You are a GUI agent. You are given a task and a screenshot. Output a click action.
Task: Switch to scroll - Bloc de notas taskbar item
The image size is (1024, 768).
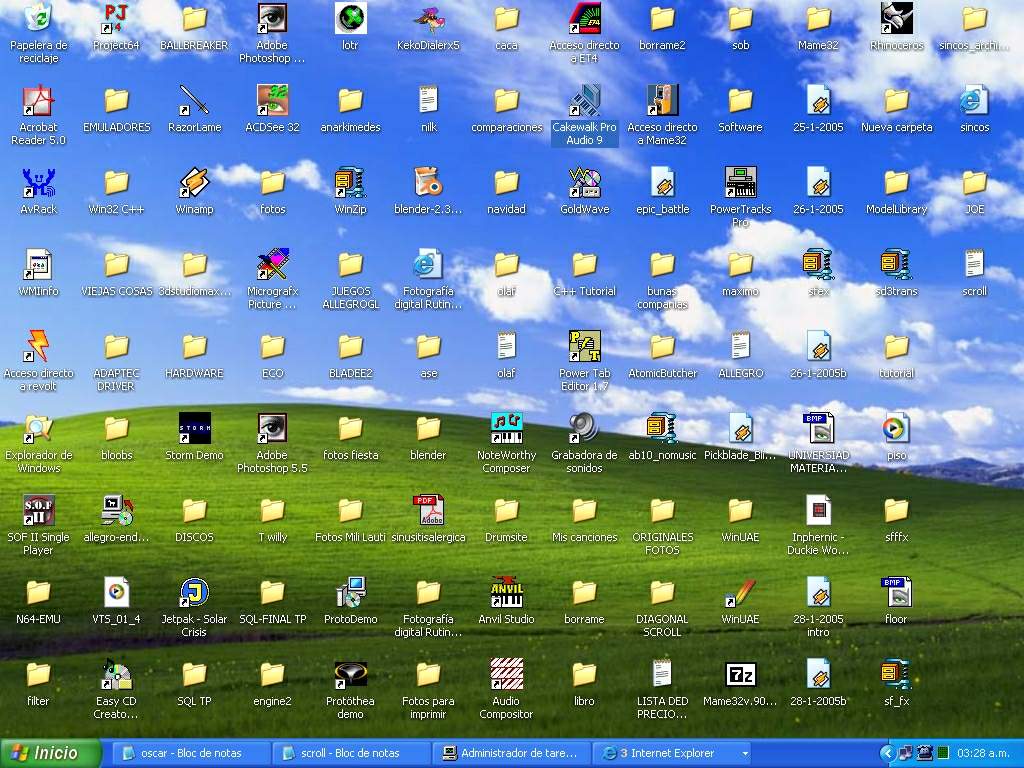coord(350,753)
